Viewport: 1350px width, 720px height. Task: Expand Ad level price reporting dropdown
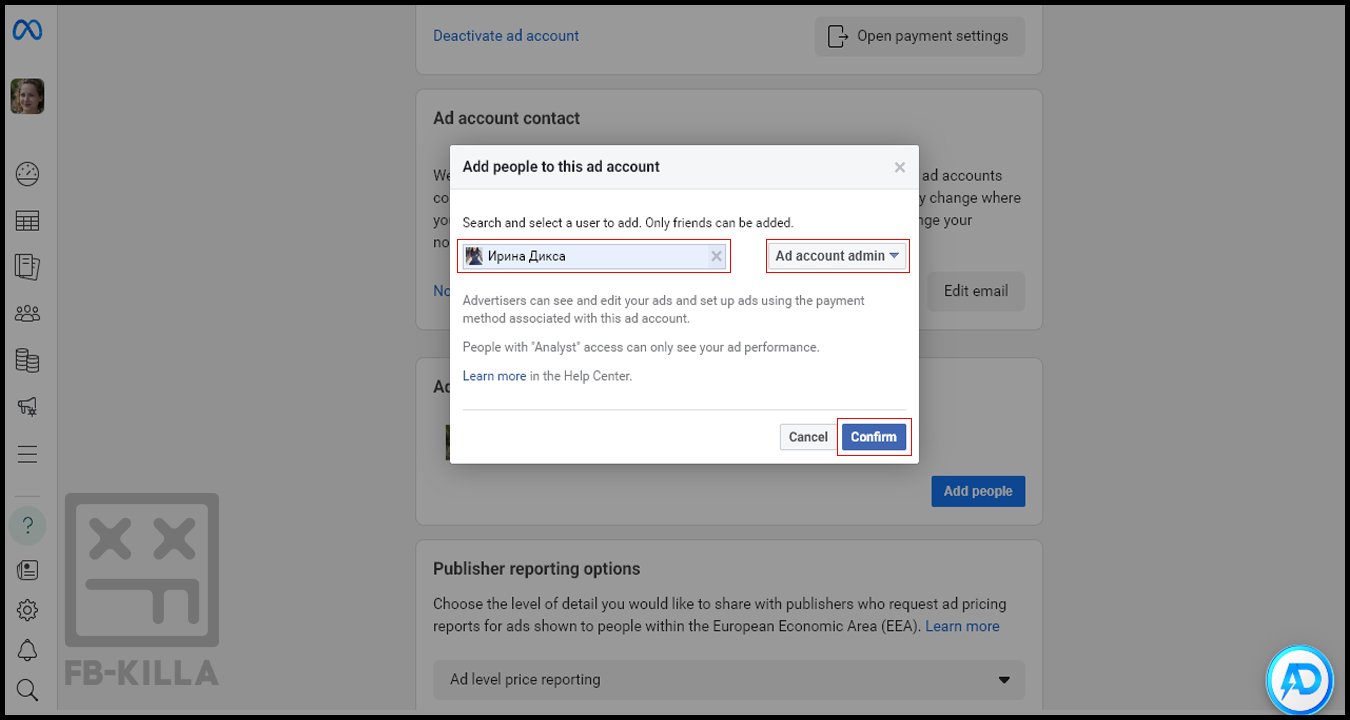point(729,680)
